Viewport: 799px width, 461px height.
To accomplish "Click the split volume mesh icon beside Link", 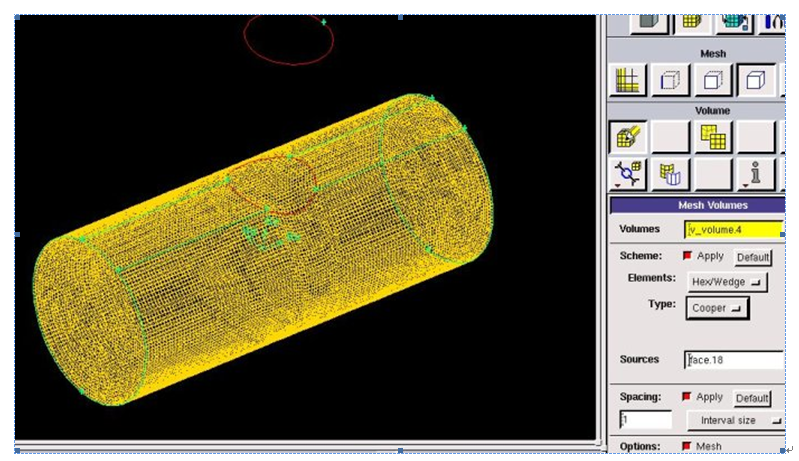I will [670, 174].
